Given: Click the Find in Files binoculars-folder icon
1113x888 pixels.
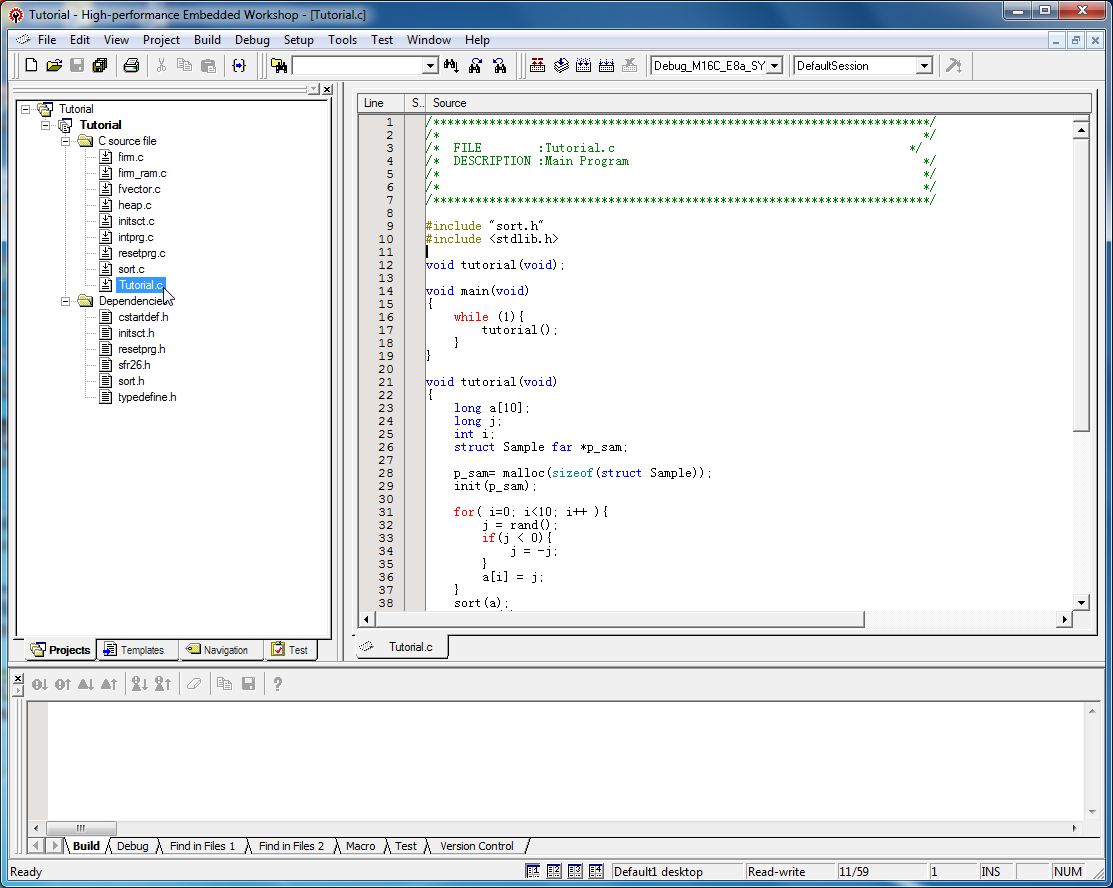Looking at the screenshot, I should (279, 66).
